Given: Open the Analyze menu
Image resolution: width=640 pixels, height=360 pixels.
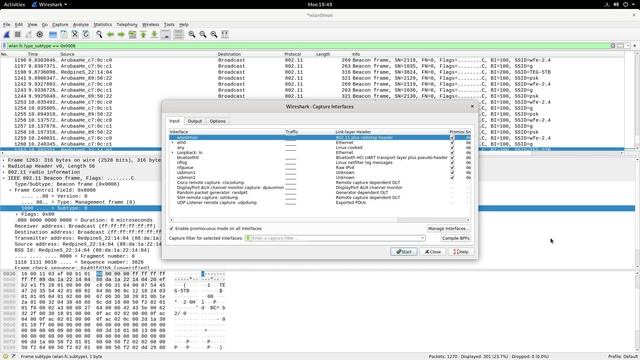Looking at the screenshot, I should [x=81, y=24].
